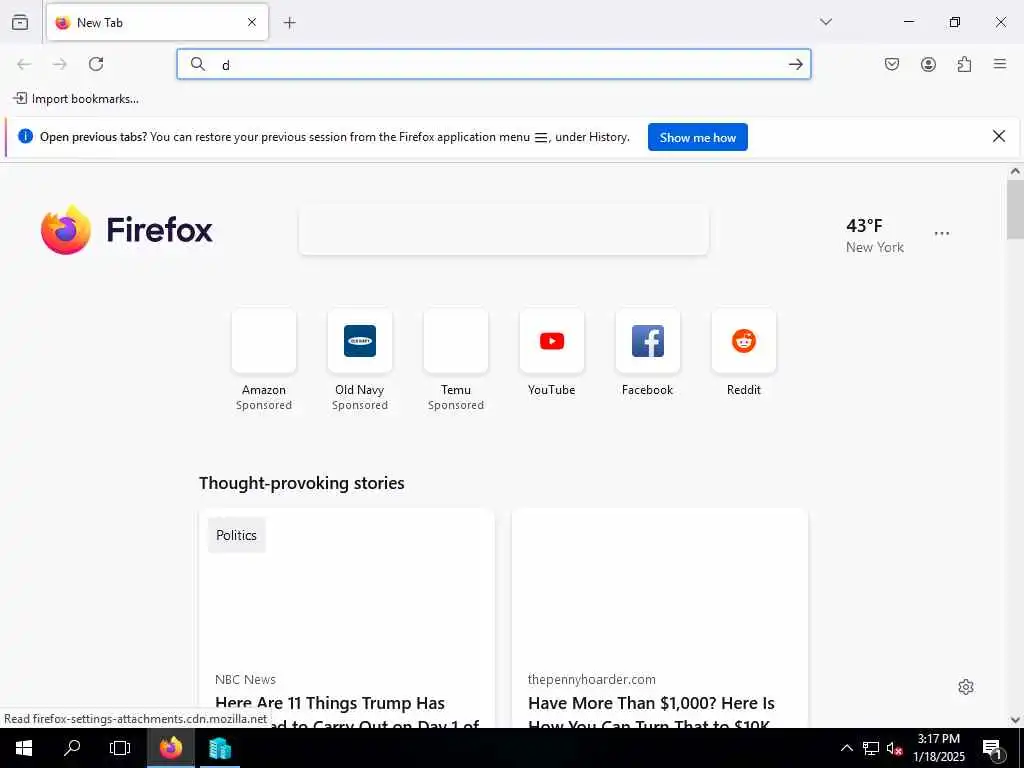Image resolution: width=1024 pixels, height=768 pixels.
Task: Open the Facebook shortcut
Action: [x=648, y=353]
